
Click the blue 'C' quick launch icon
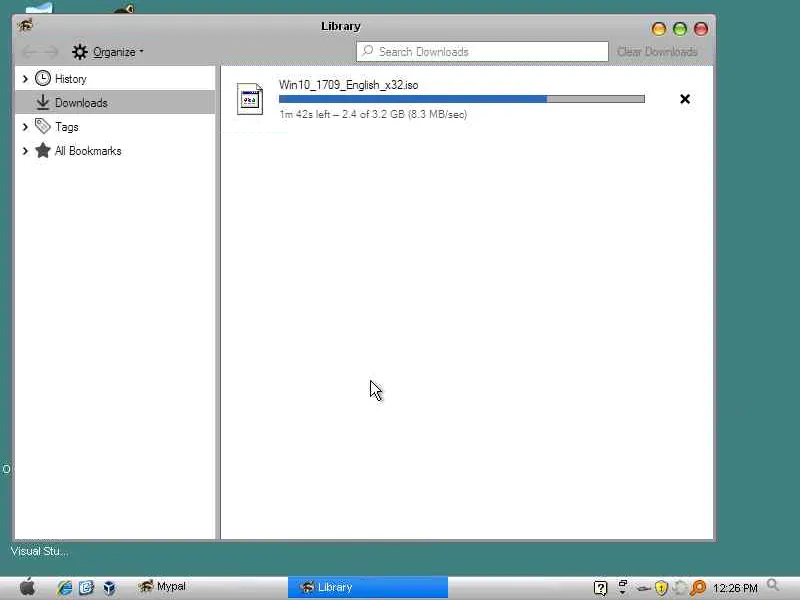click(86, 587)
